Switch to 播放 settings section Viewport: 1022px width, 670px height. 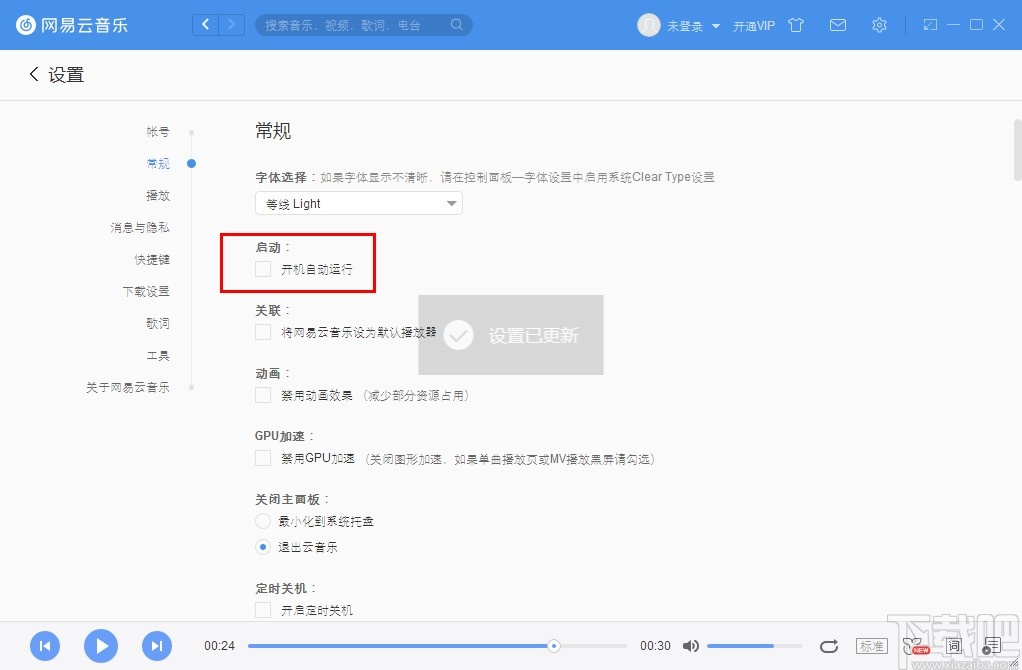pyautogui.click(x=158, y=195)
